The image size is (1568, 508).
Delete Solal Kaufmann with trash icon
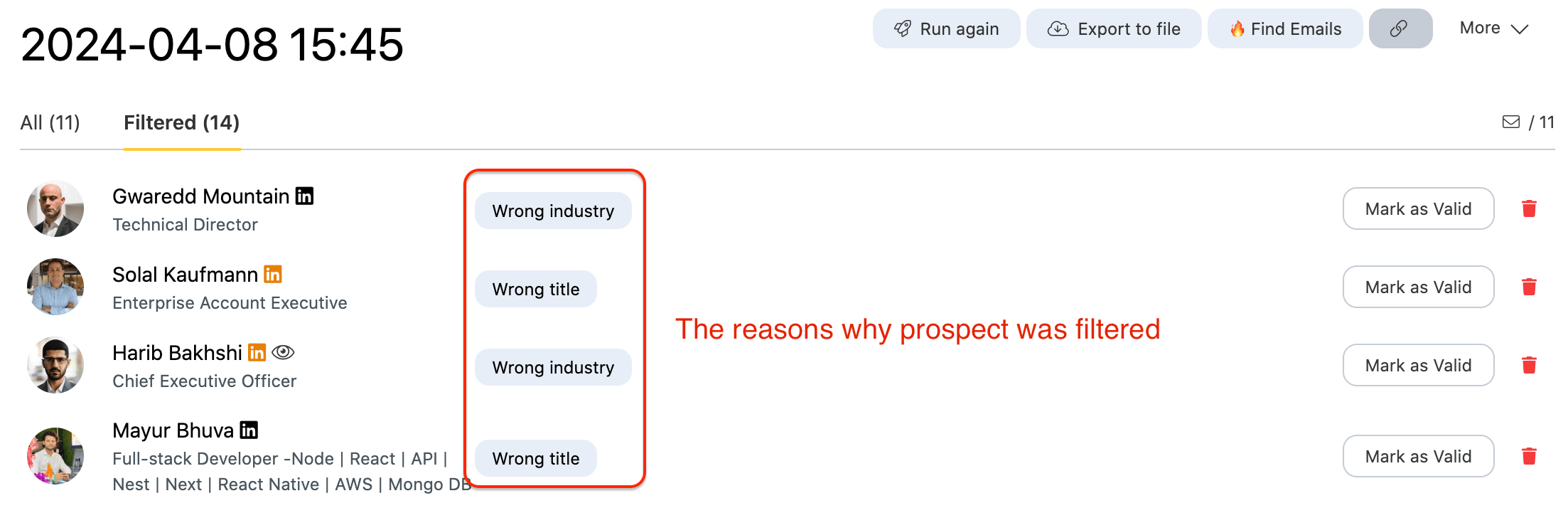[1529, 287]
